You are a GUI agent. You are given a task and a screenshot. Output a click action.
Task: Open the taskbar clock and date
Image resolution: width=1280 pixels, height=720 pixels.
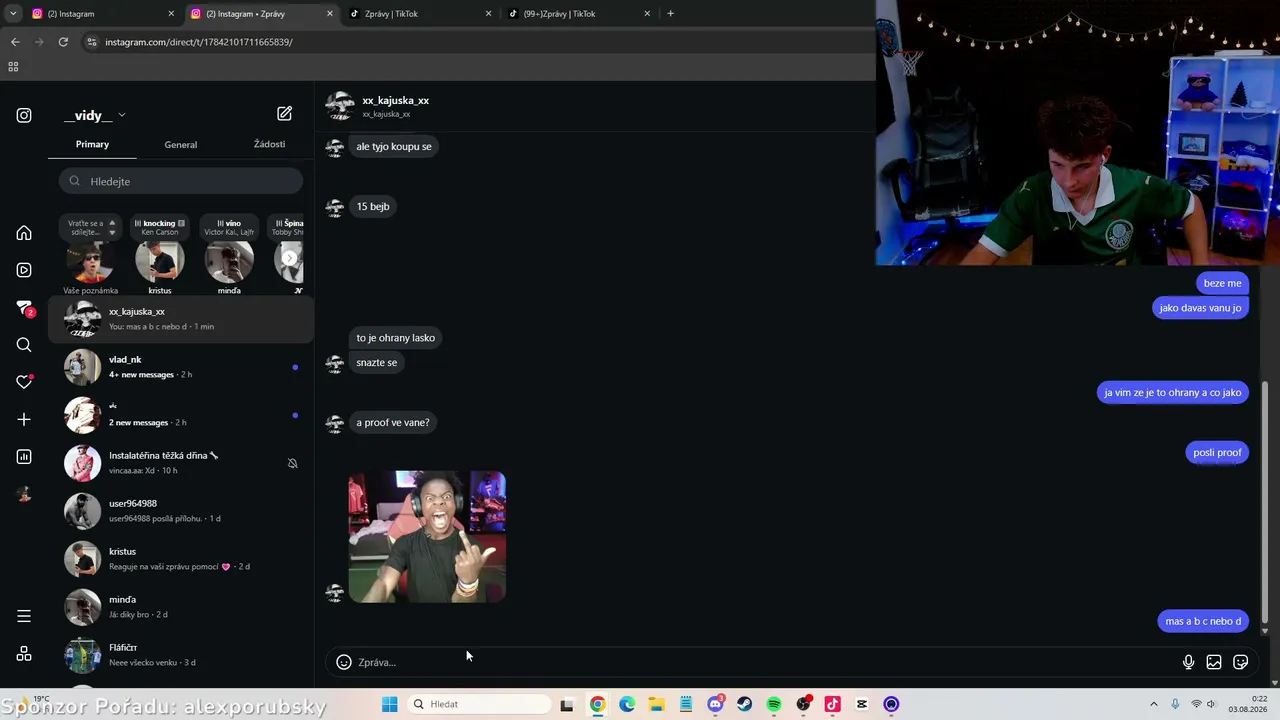point(1249,704)
